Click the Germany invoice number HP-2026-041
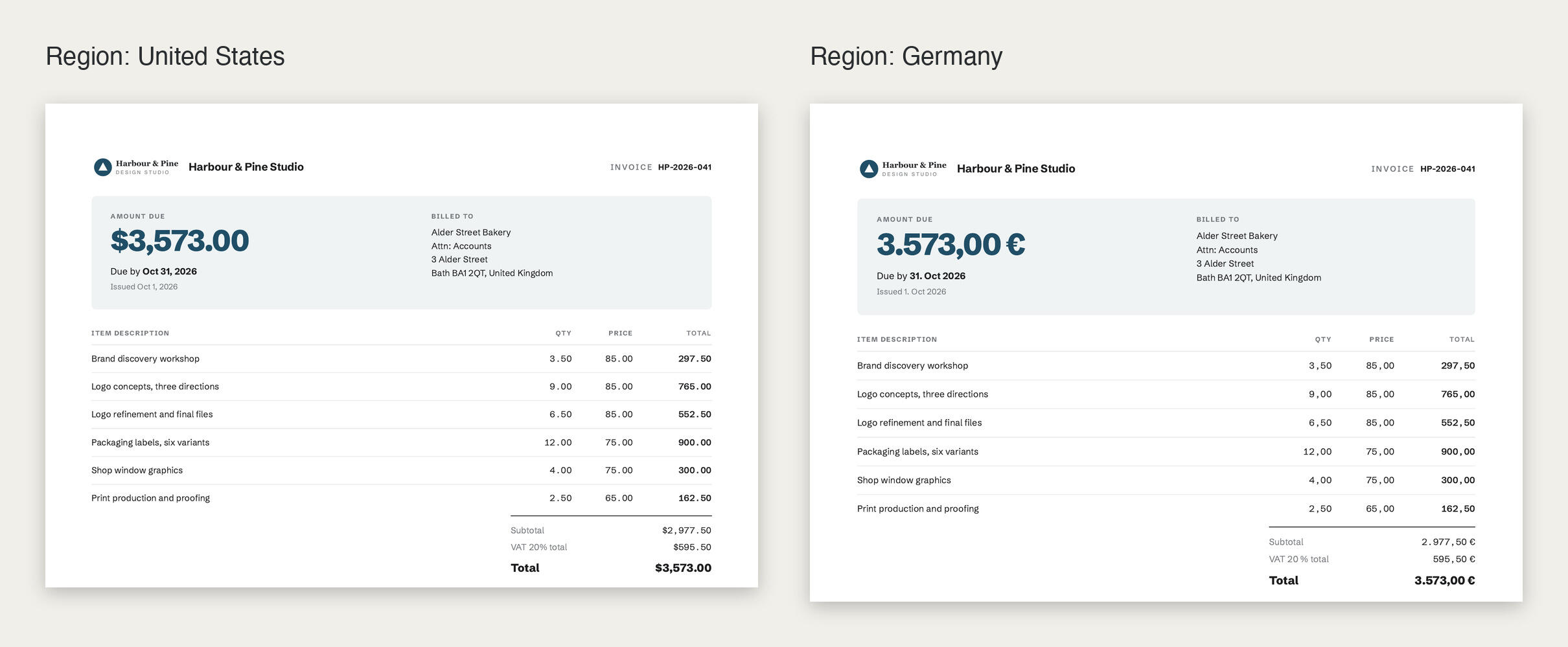 [1447, 169]
